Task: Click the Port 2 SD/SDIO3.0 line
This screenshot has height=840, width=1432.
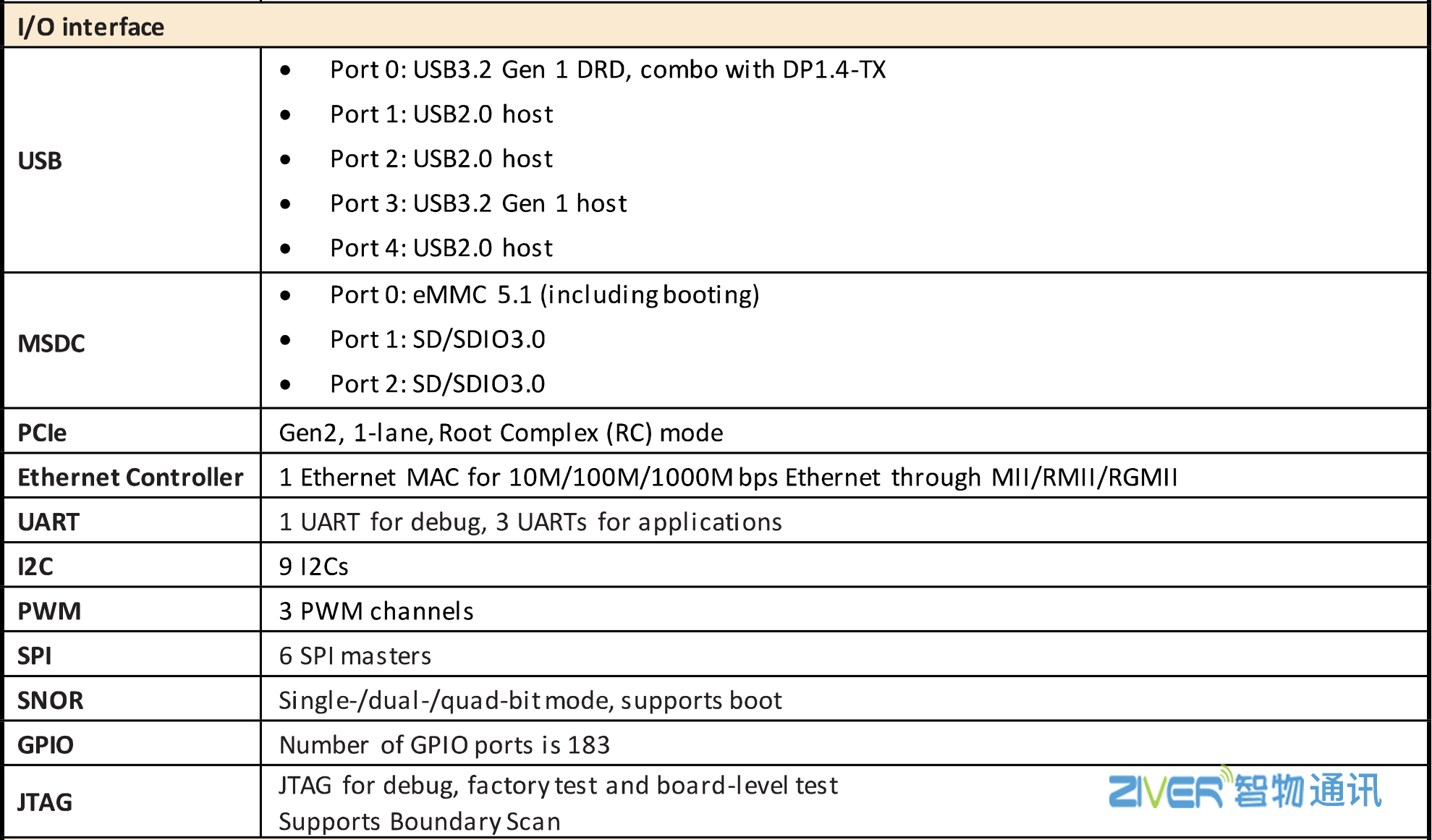Action: (x=437, y=383)
